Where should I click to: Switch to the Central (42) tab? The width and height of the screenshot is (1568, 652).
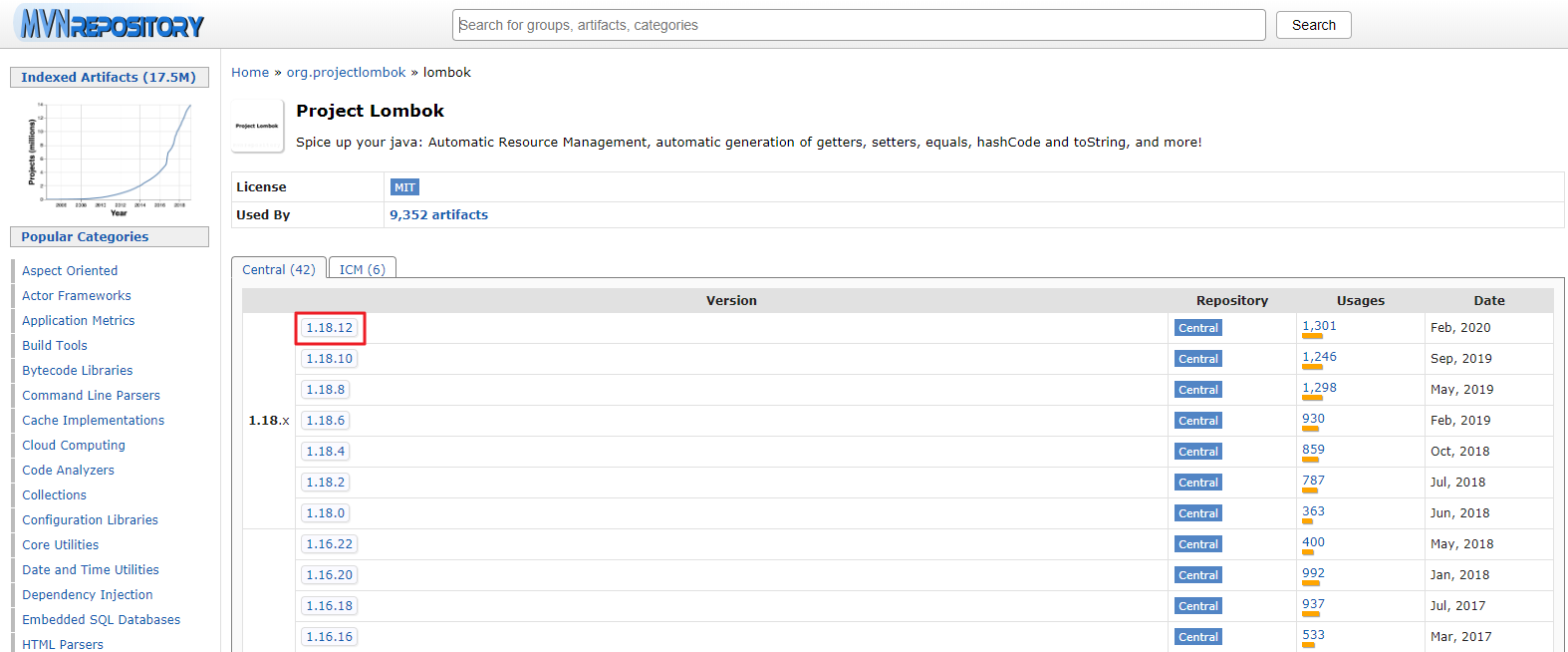tap(279, 269)
